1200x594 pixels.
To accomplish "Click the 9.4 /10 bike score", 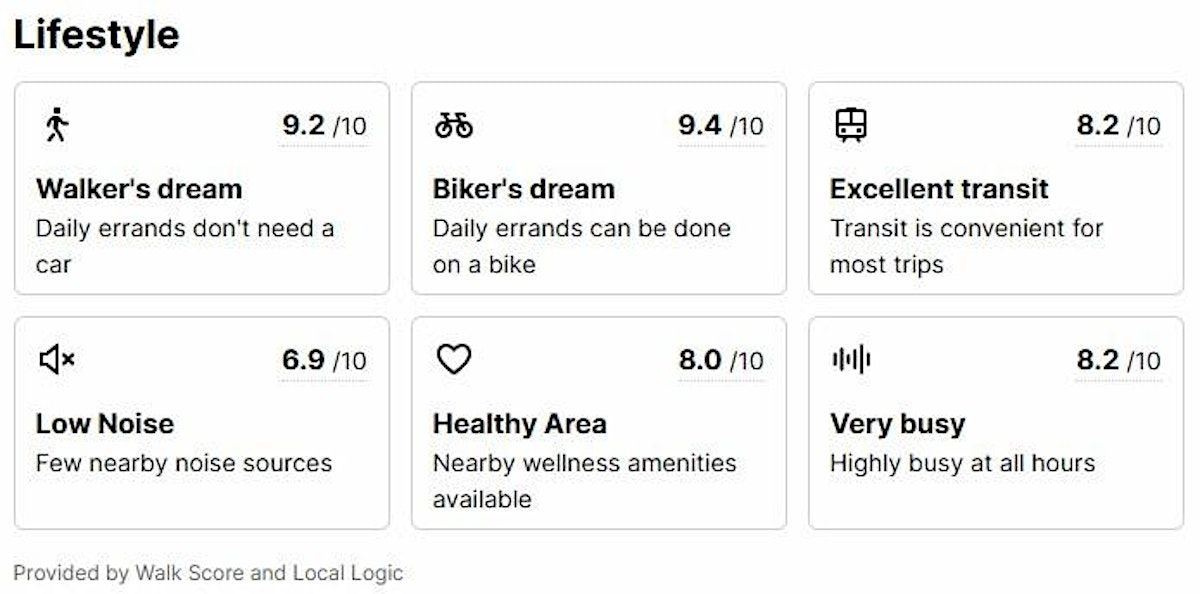I will point(720,126).
